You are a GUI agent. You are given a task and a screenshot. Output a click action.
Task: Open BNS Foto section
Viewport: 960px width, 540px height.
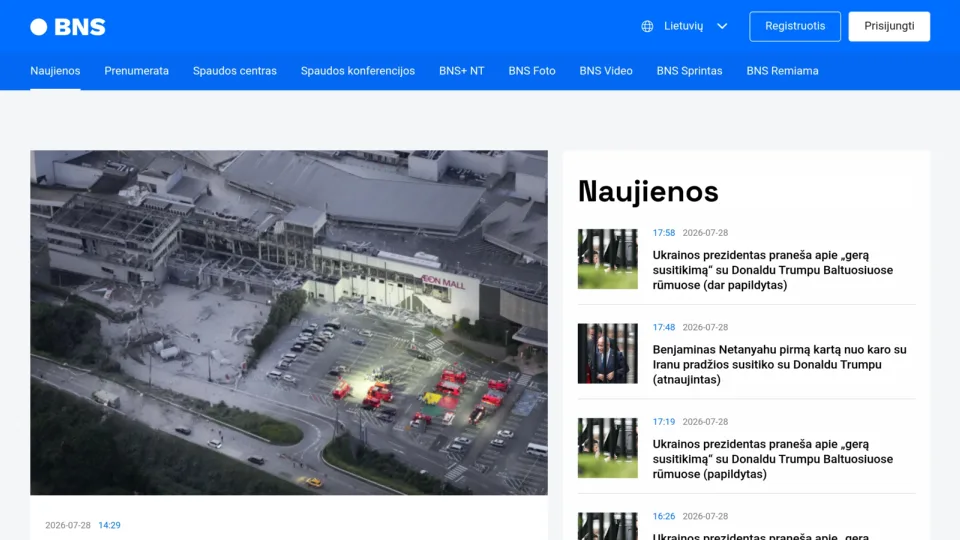click(x=532, y=71)
